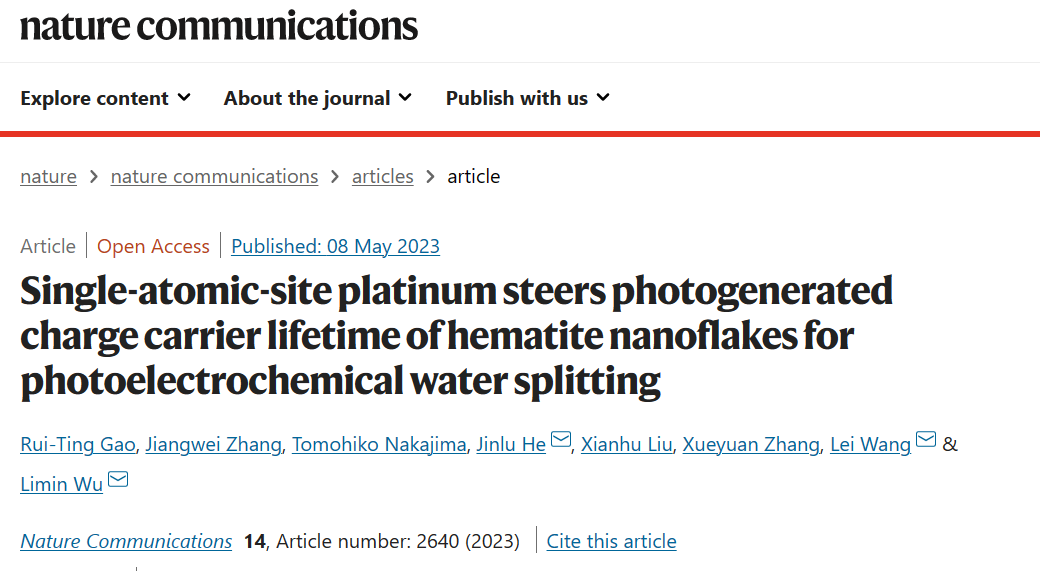Go to the nature breadcrumb link
Viewport: 1040px width, 571px height.
click(48, 176)
